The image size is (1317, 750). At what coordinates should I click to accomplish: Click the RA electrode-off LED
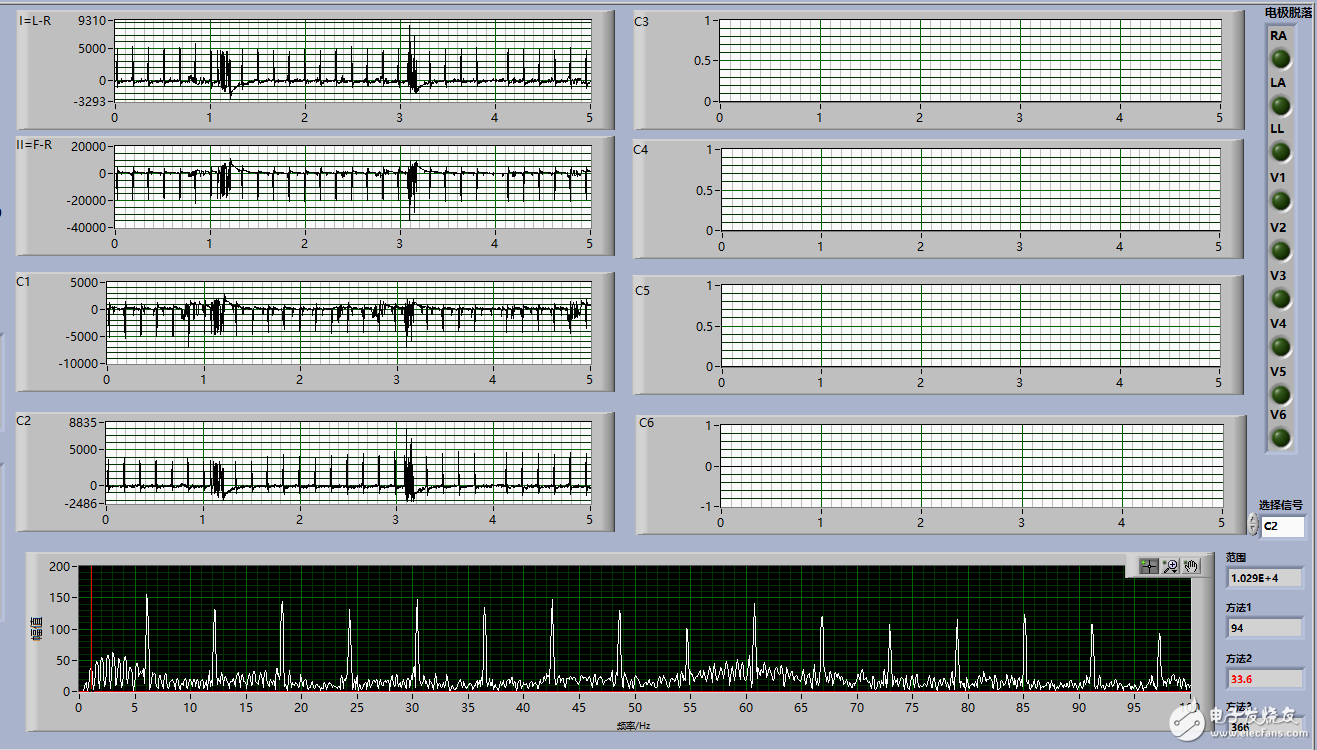coord(1279,58)
